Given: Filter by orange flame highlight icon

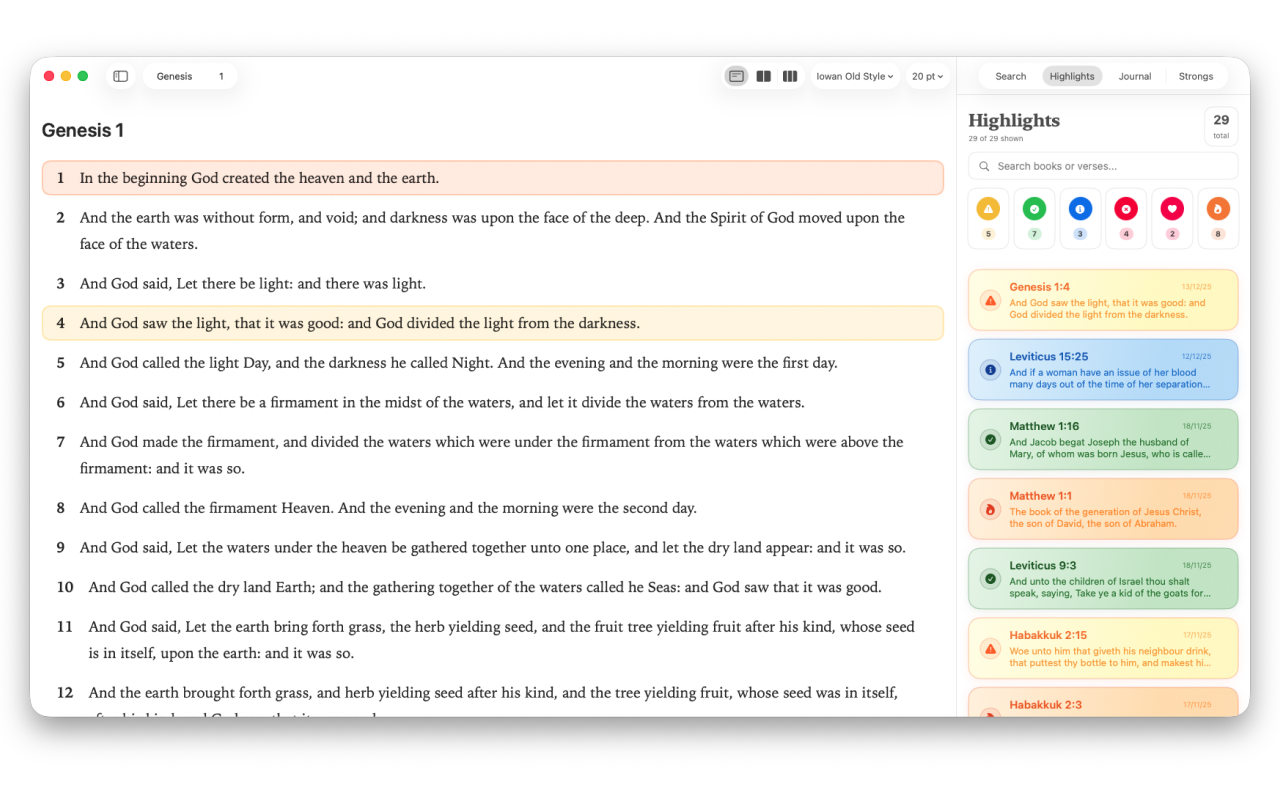Looking at the screenshot, I should tap(1218, 209).
